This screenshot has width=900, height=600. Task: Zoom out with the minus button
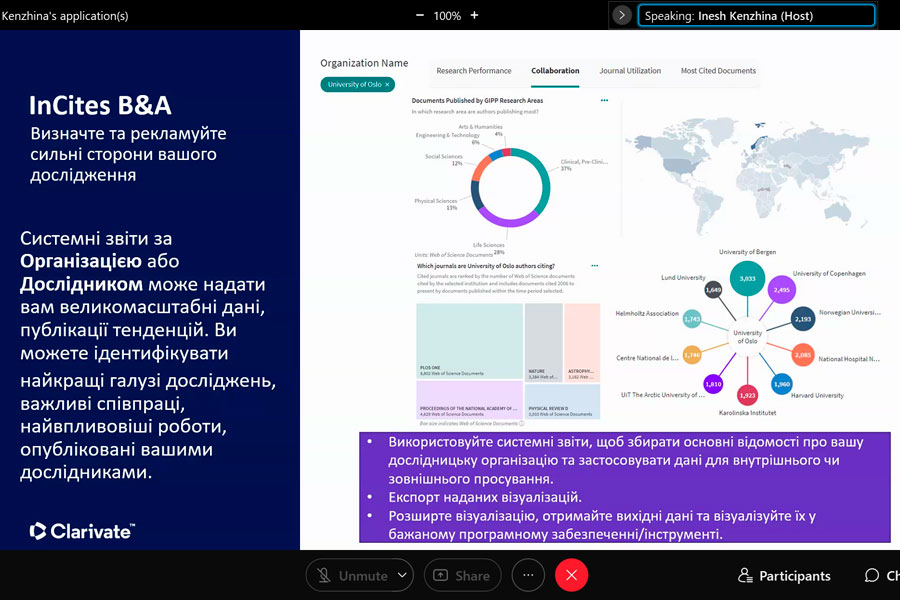420,16
